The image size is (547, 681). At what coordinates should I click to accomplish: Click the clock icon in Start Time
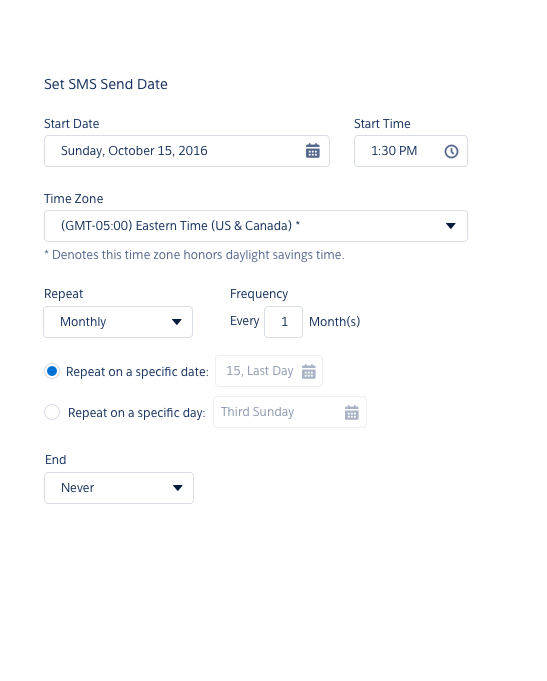click(451, 151)
